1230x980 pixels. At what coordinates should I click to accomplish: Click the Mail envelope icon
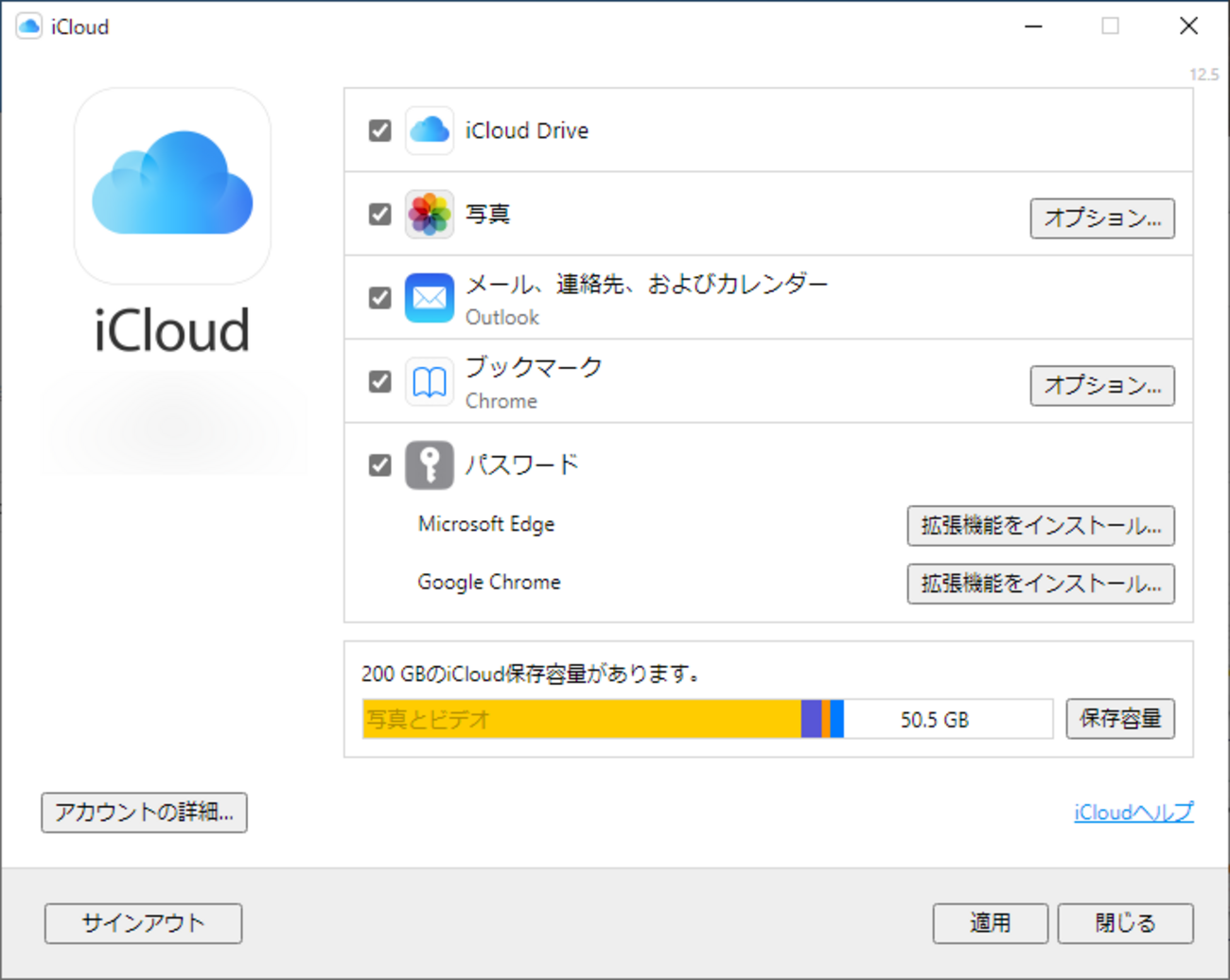(430, 298)
